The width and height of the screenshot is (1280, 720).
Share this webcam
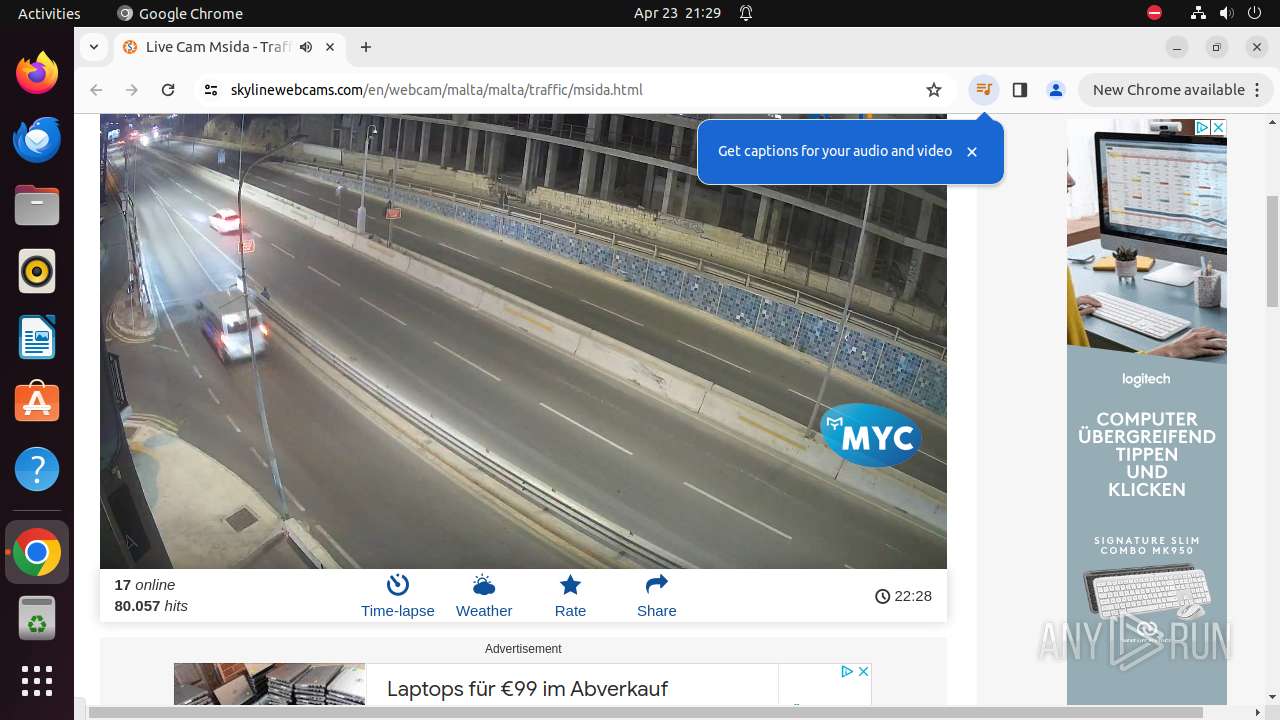point(656,596)
